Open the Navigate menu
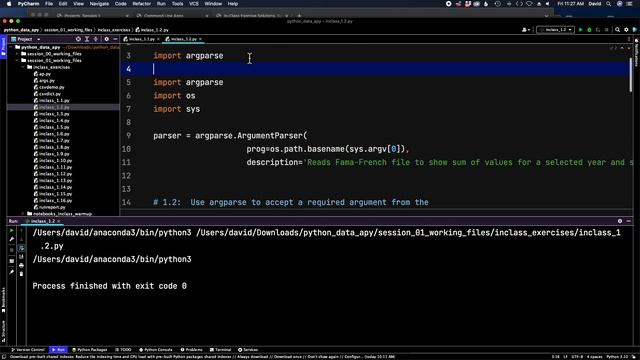This screenshot has width=640, height=360. tap(99, 4)
